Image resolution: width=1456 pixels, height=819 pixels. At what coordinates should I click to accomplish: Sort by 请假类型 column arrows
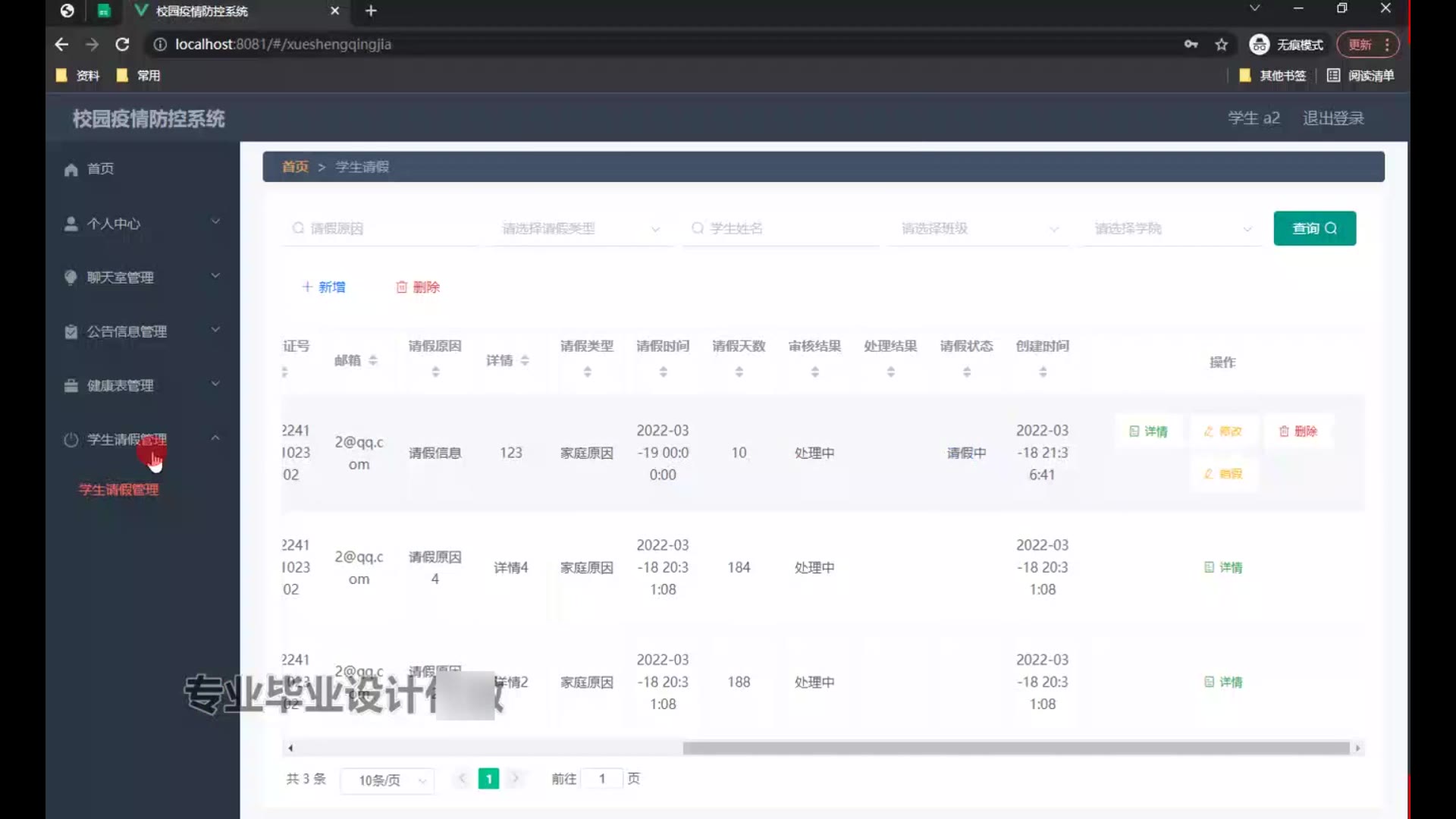[x=587, y=372]
